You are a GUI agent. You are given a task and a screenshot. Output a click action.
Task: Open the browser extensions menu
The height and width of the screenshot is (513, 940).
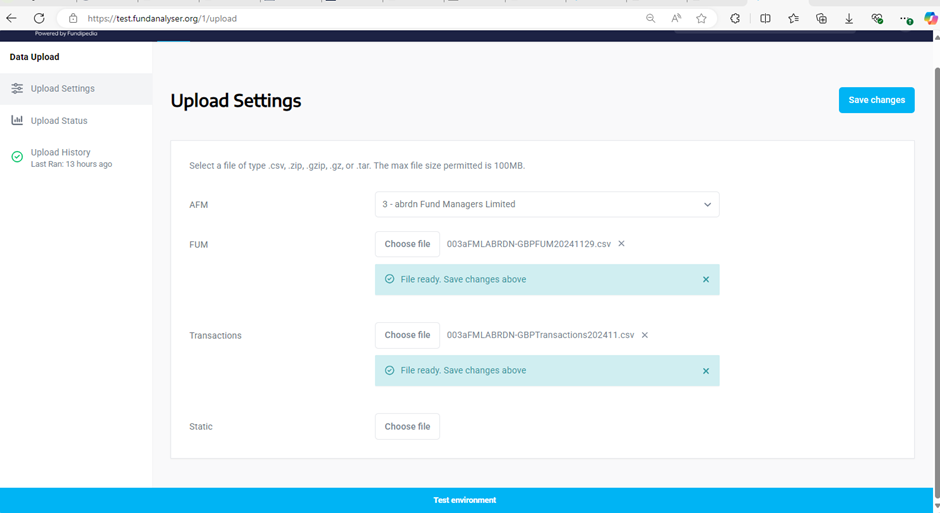[x=735, y=18]
